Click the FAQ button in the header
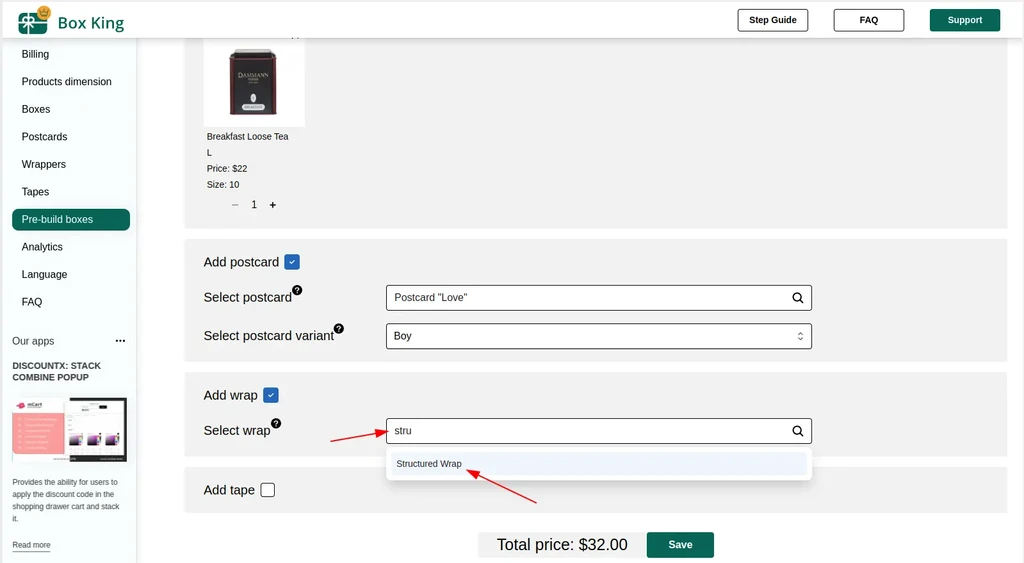This screenshot has height=563, width=1024. [x=869, y=20]
